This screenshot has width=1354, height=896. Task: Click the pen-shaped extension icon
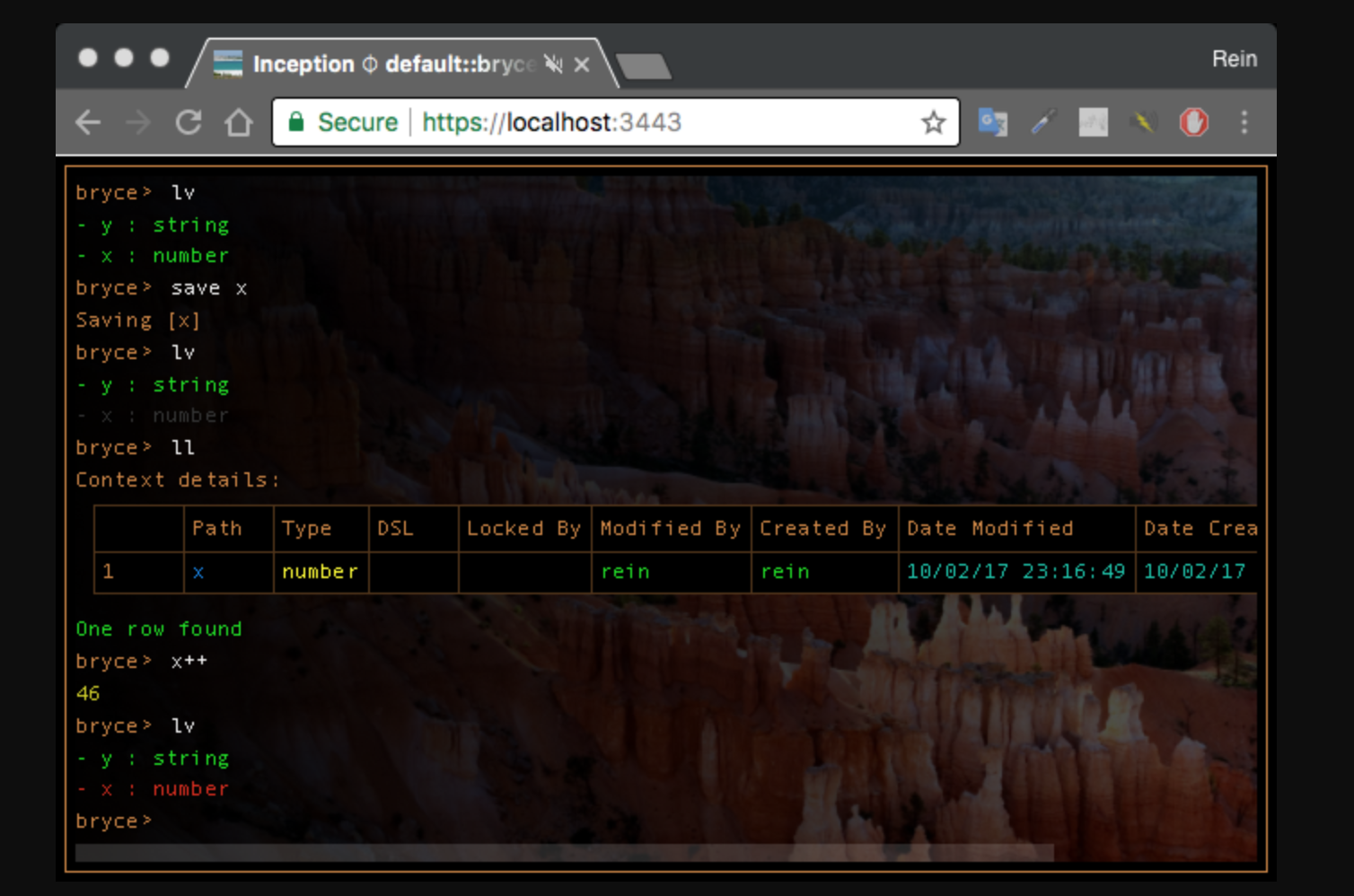pyautogui.click(x=1042, y=122)
